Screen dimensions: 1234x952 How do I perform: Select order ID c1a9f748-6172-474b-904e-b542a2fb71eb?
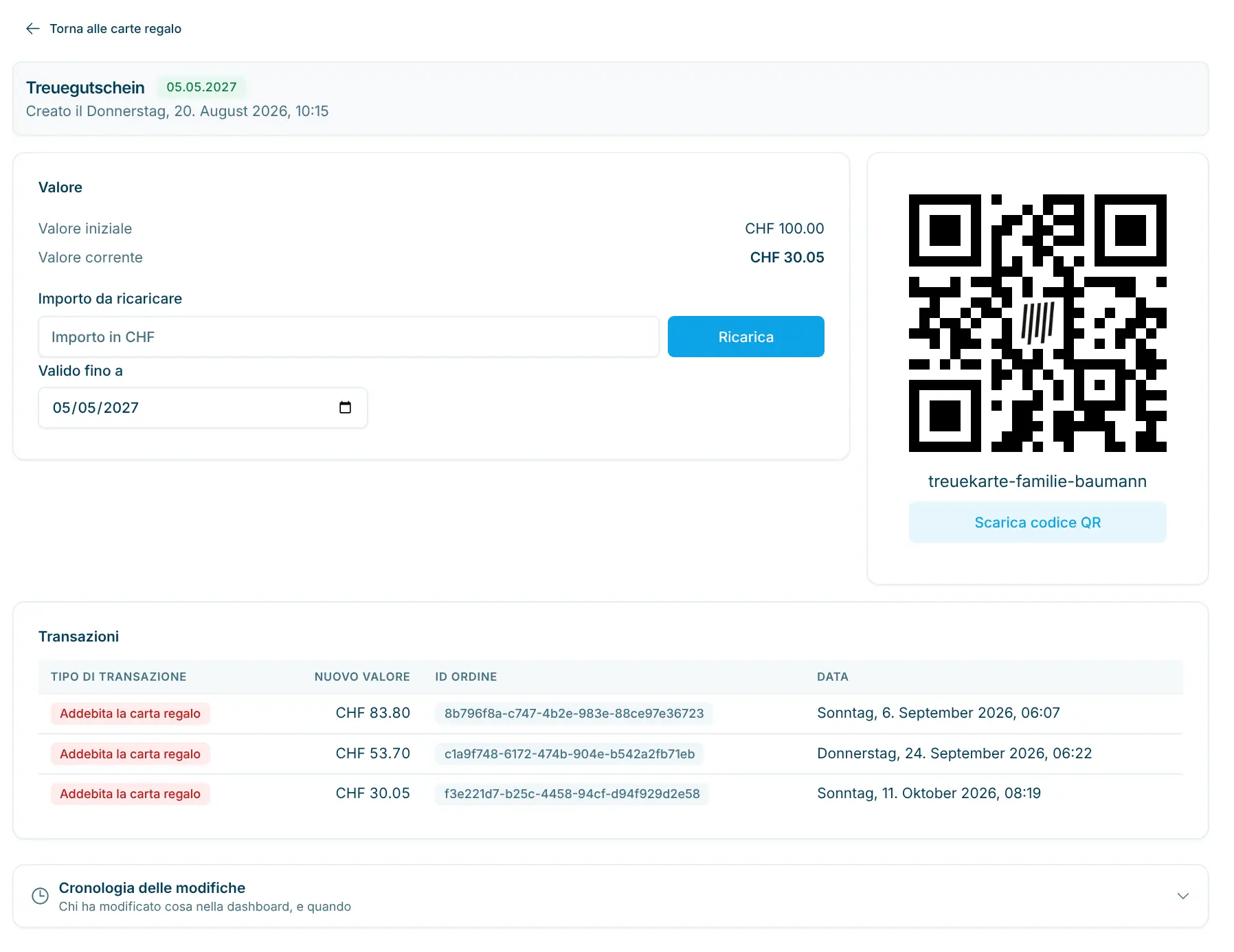pos(569,753)
